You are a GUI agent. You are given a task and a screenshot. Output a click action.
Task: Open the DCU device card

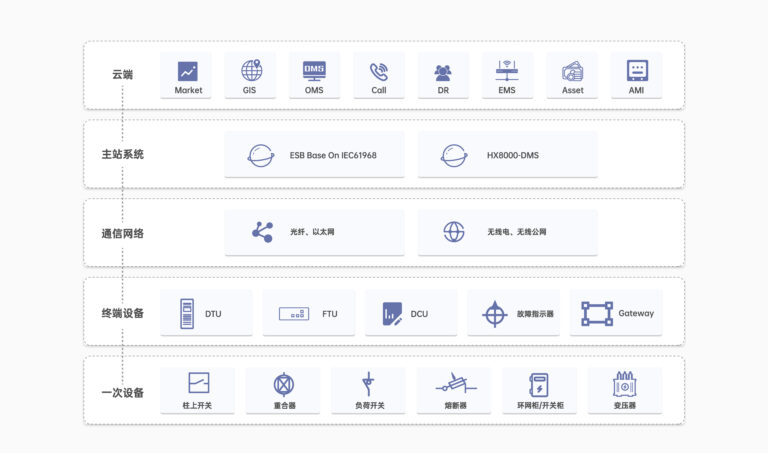click(410, 313)
